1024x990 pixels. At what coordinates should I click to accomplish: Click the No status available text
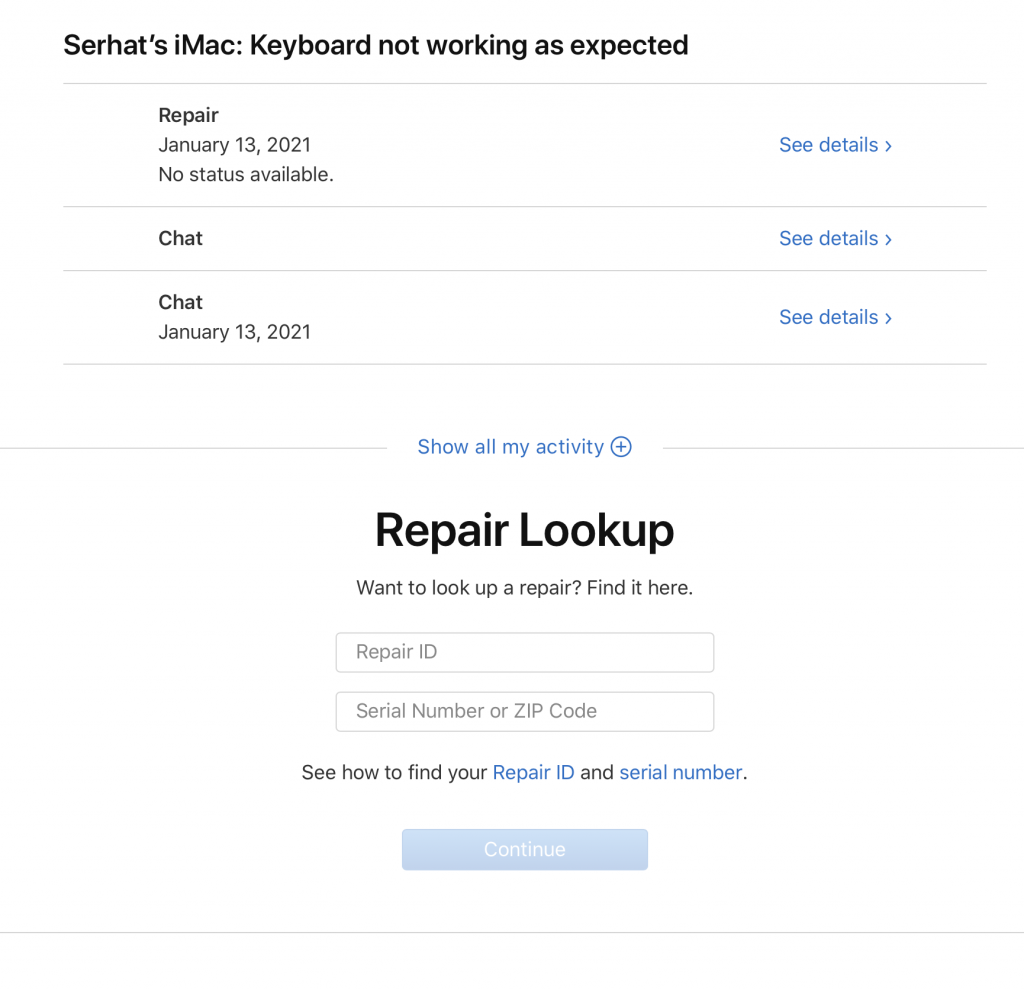[246, 175]
